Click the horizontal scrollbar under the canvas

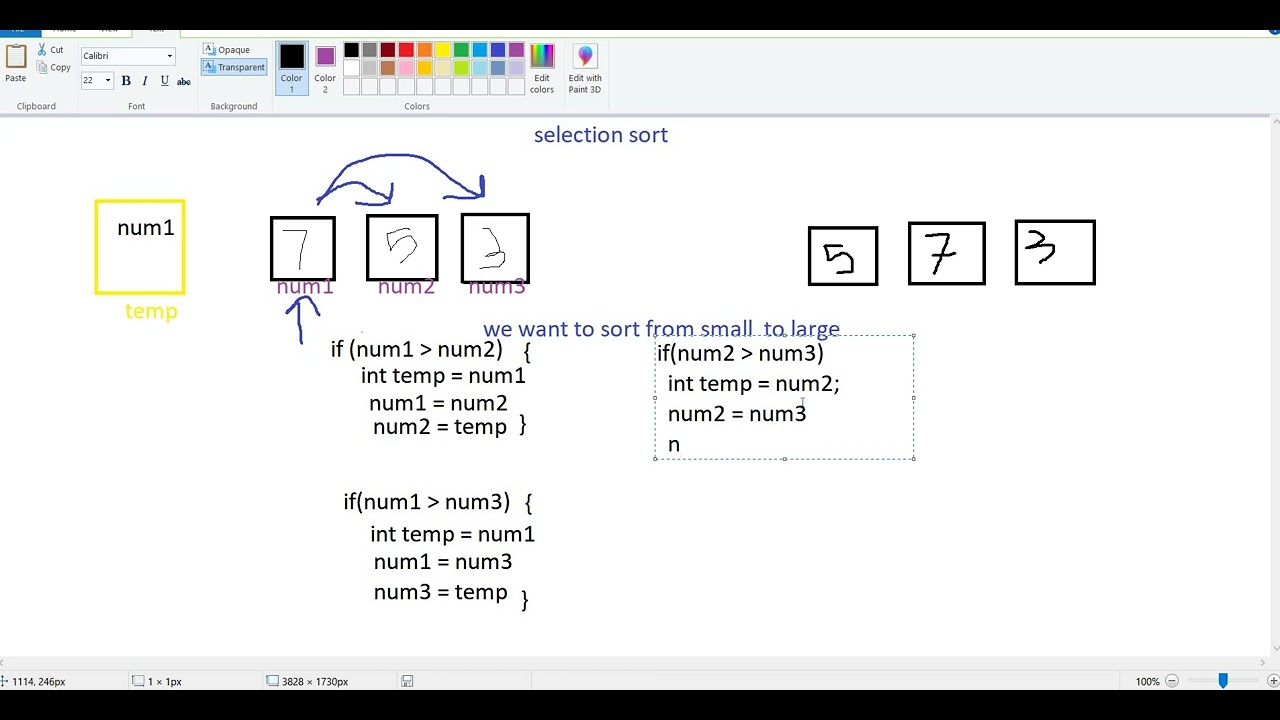[636, 662]
